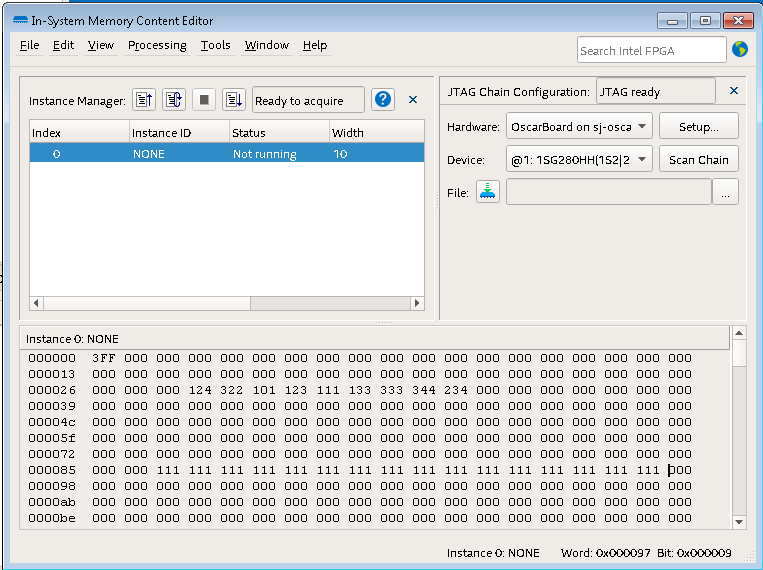Image resolution: width=763 pixels, height=570 pixels.
Task: Click the Write Data to In-System Memory icon
Action: 233,100
